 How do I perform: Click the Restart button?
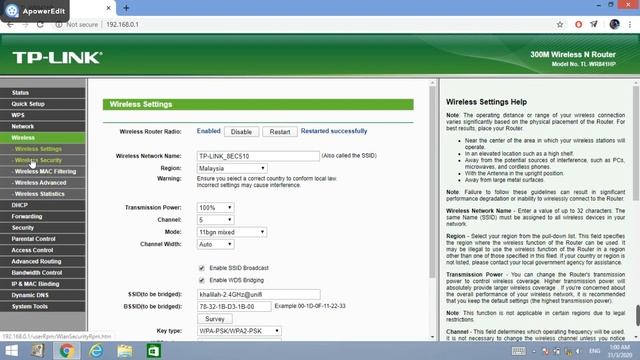click(x=280, y=132)
